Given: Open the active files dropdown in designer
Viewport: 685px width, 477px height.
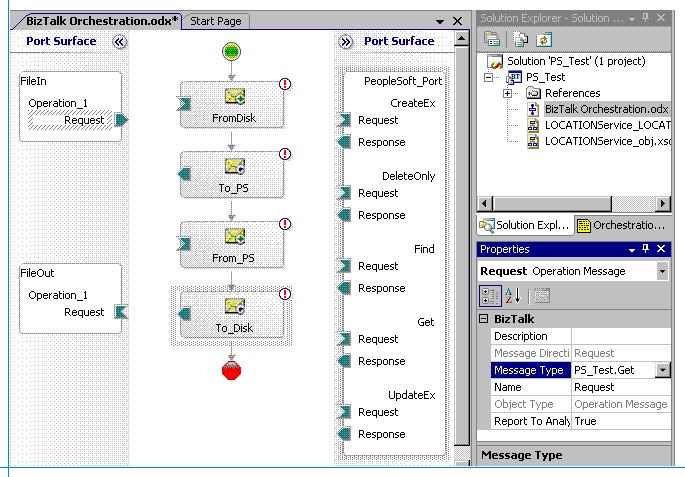Looking at the screenshot, I should coord(440,21).
